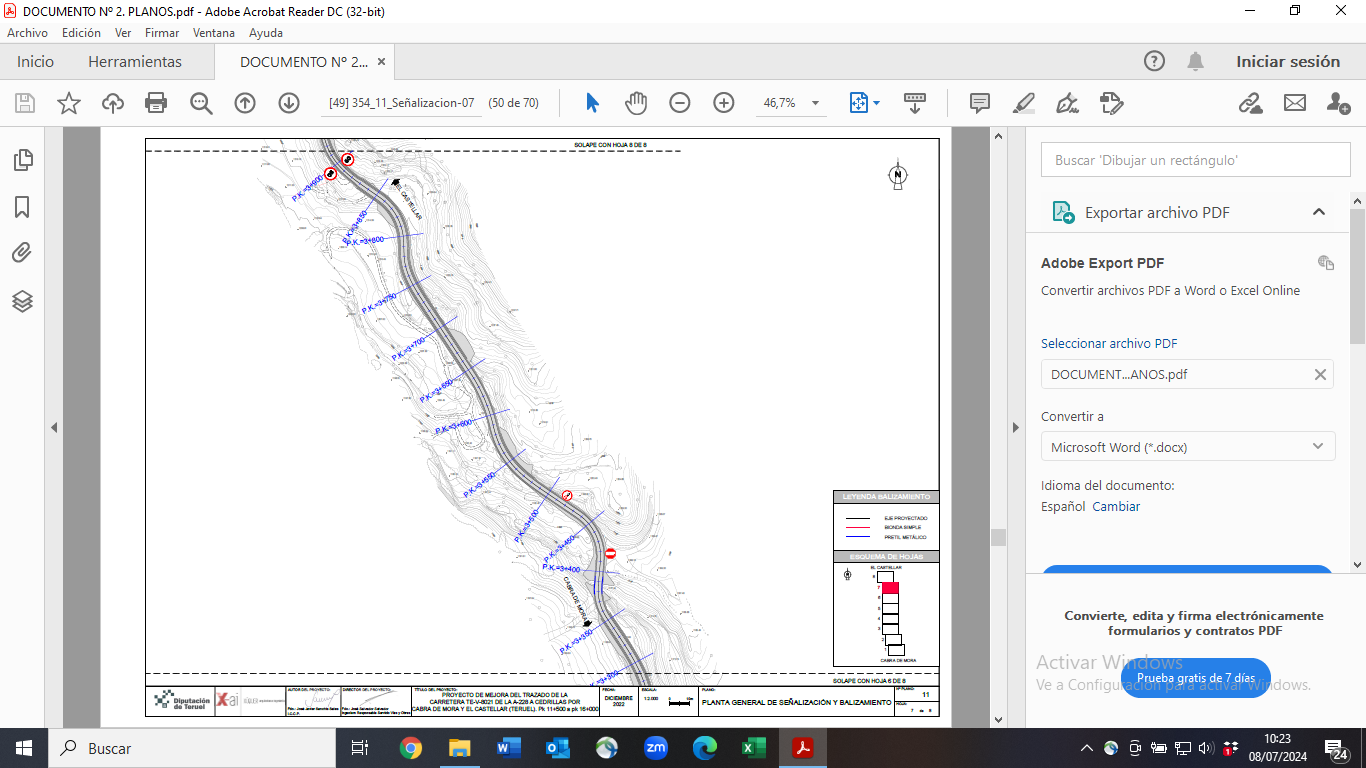The width and height of the screenshot is (1366, 768).
Task: Switch to the Herramientas tab
Action: [x=135, y=62]
